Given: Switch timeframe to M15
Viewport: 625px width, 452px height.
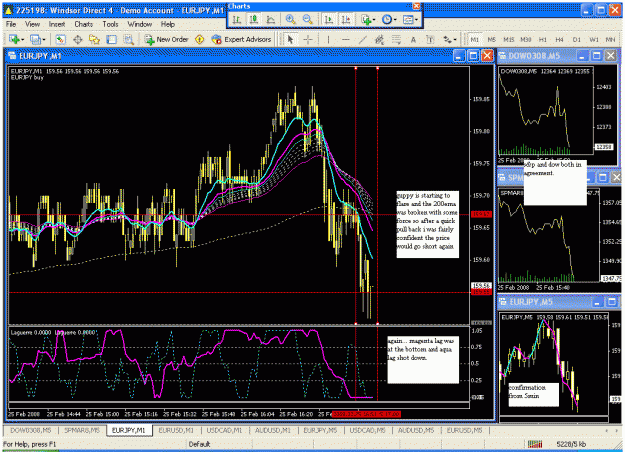Looking at the screenshot, I should [508, 39].
